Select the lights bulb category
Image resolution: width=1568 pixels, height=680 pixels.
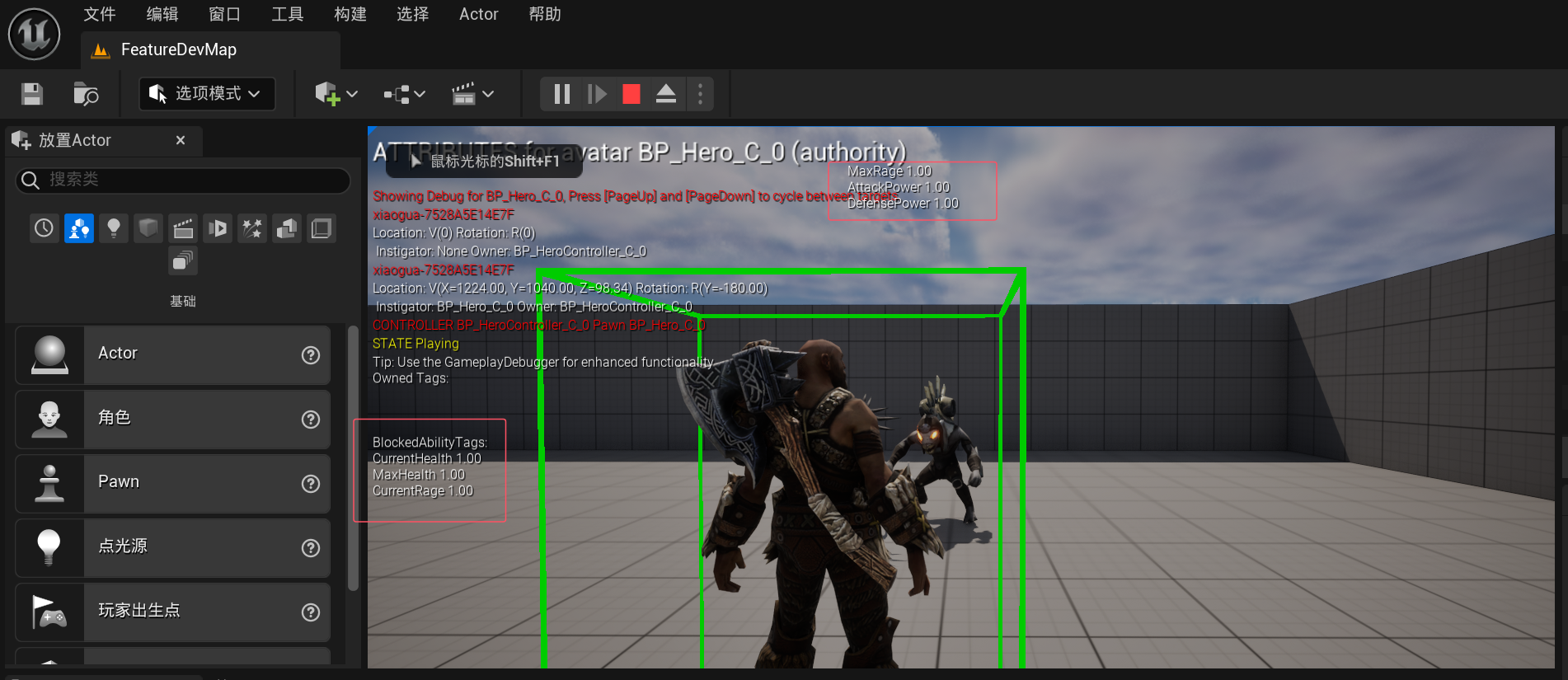pos(114,227)
